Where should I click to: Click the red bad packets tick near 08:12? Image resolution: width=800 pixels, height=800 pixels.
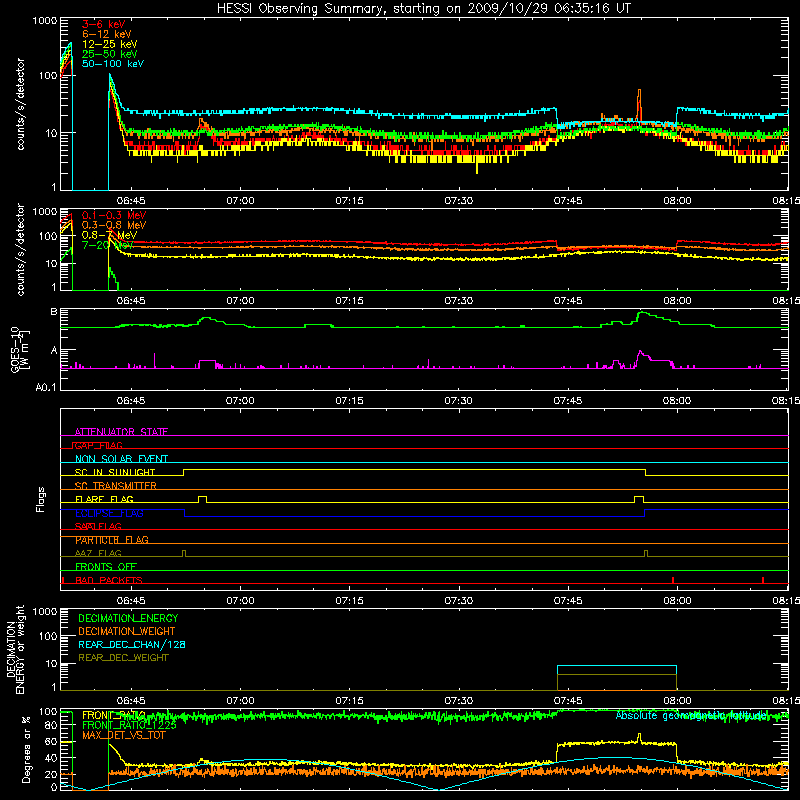pyautogui.click(x=763, y=580)
